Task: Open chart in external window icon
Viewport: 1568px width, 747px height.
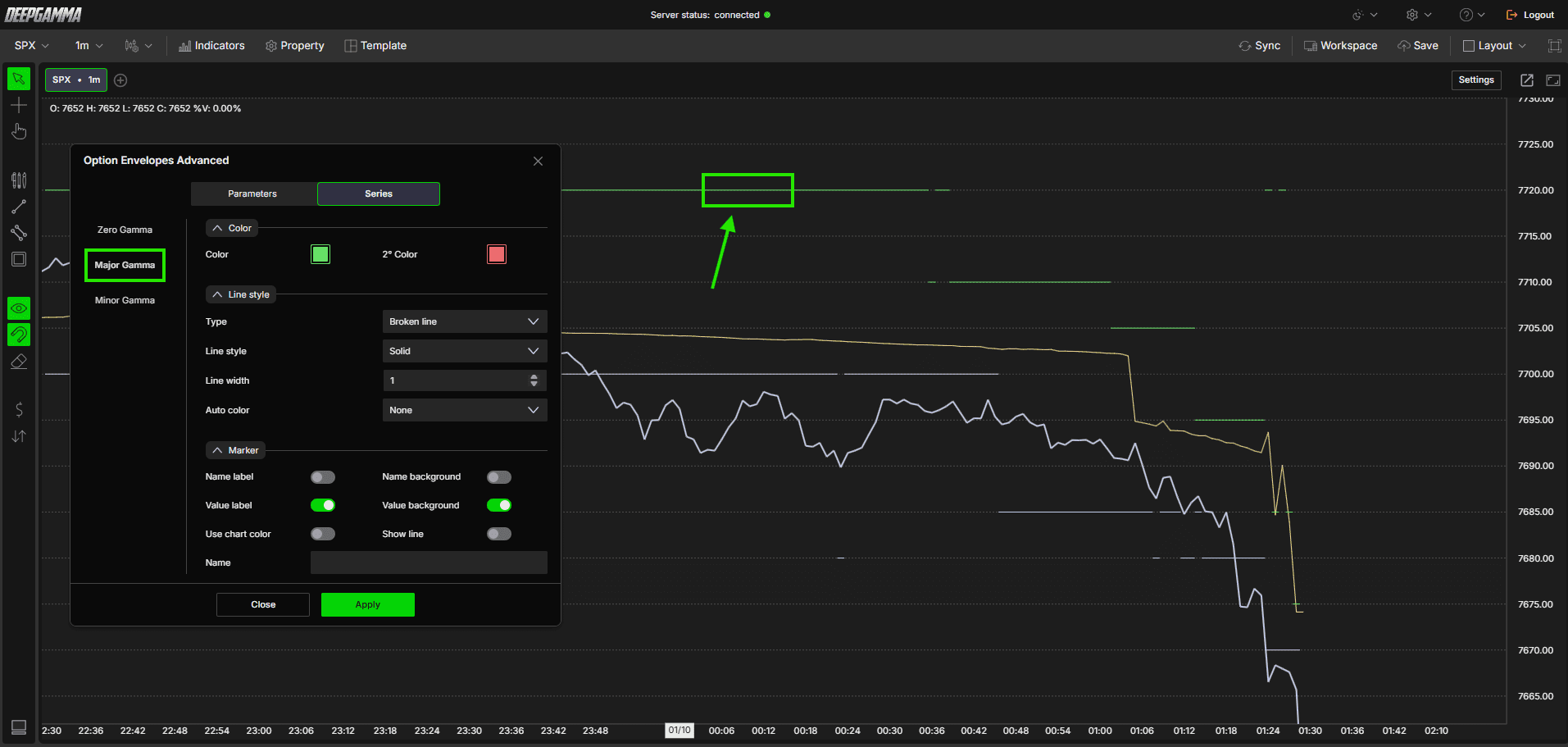Action: click(1527, 80)
